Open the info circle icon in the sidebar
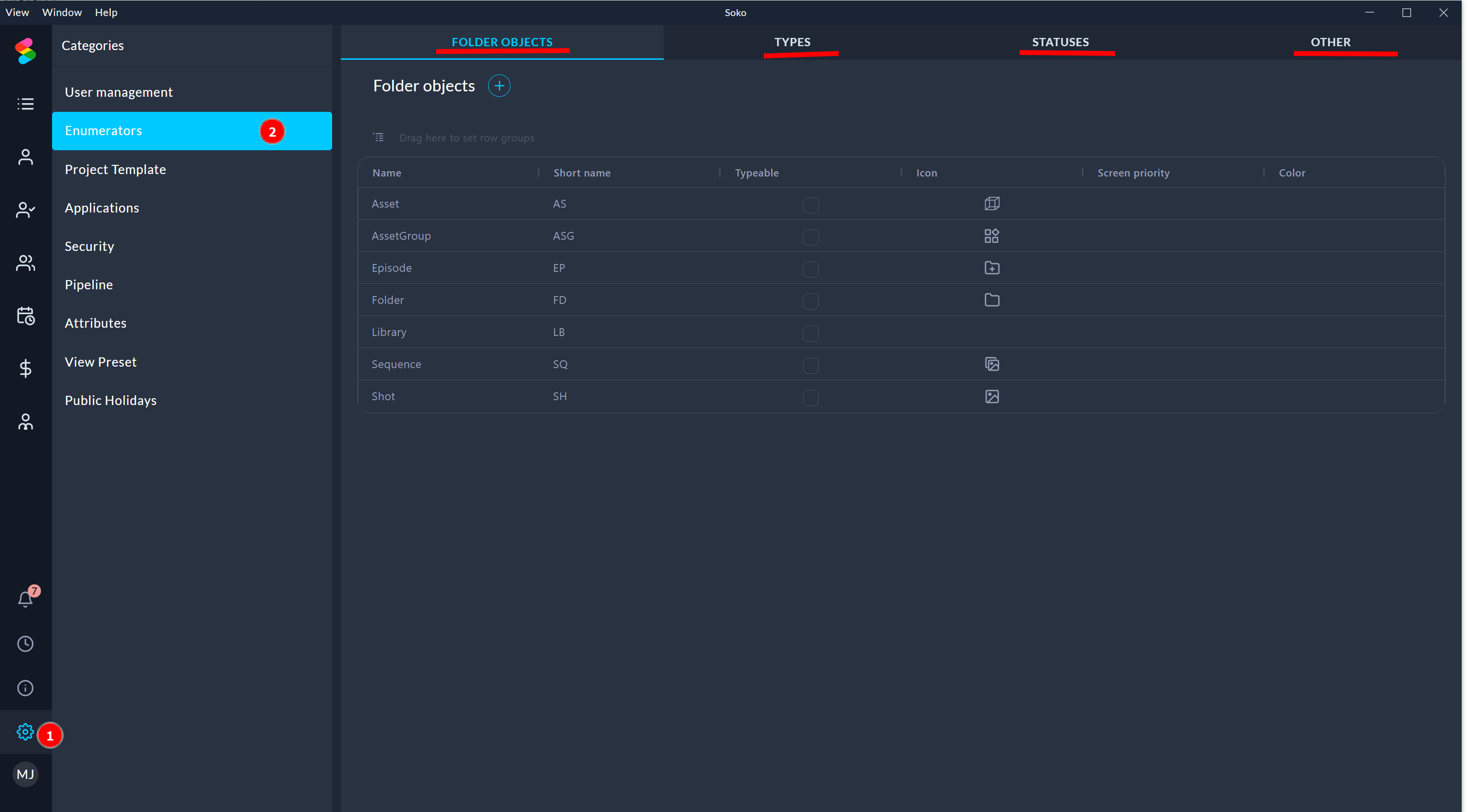This screenshot has width=1468, height=812. coord(25,688)
